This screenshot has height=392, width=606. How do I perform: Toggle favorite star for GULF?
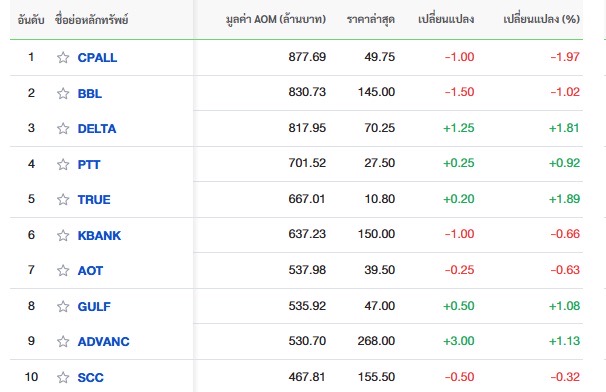click(x=63, y=307)
